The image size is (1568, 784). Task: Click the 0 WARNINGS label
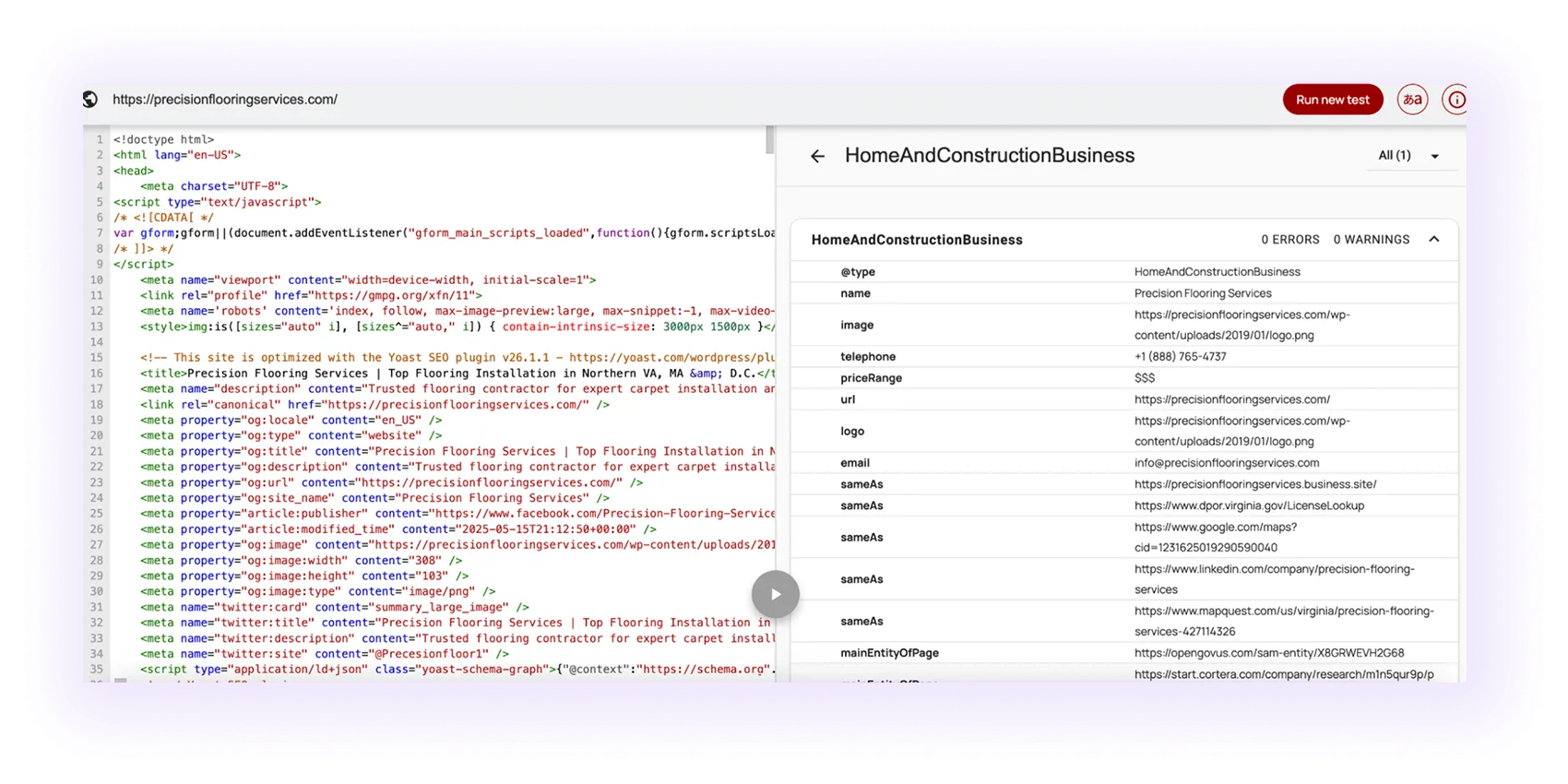1372,240
